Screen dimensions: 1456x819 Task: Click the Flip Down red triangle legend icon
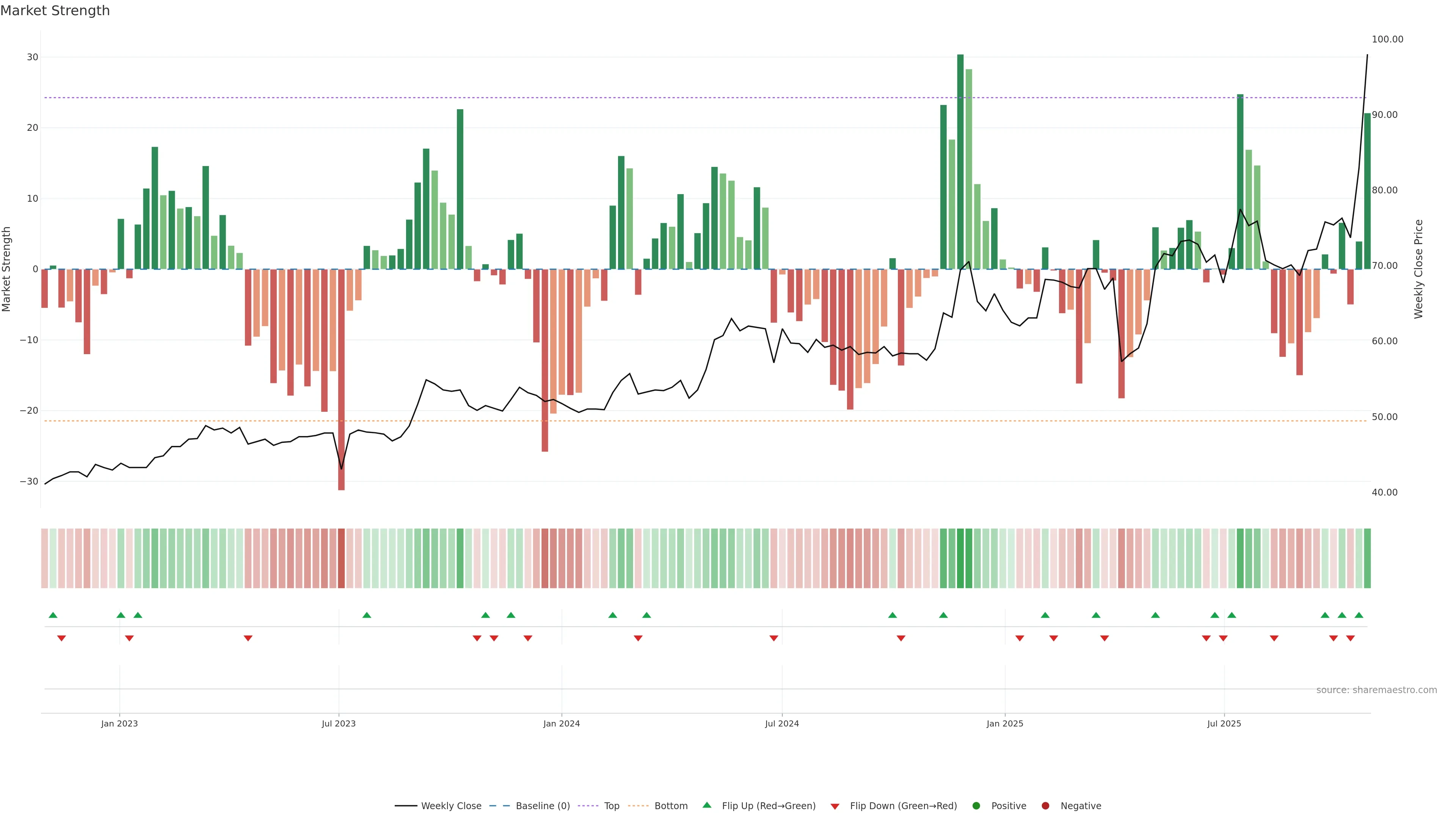tap(835, 806)
